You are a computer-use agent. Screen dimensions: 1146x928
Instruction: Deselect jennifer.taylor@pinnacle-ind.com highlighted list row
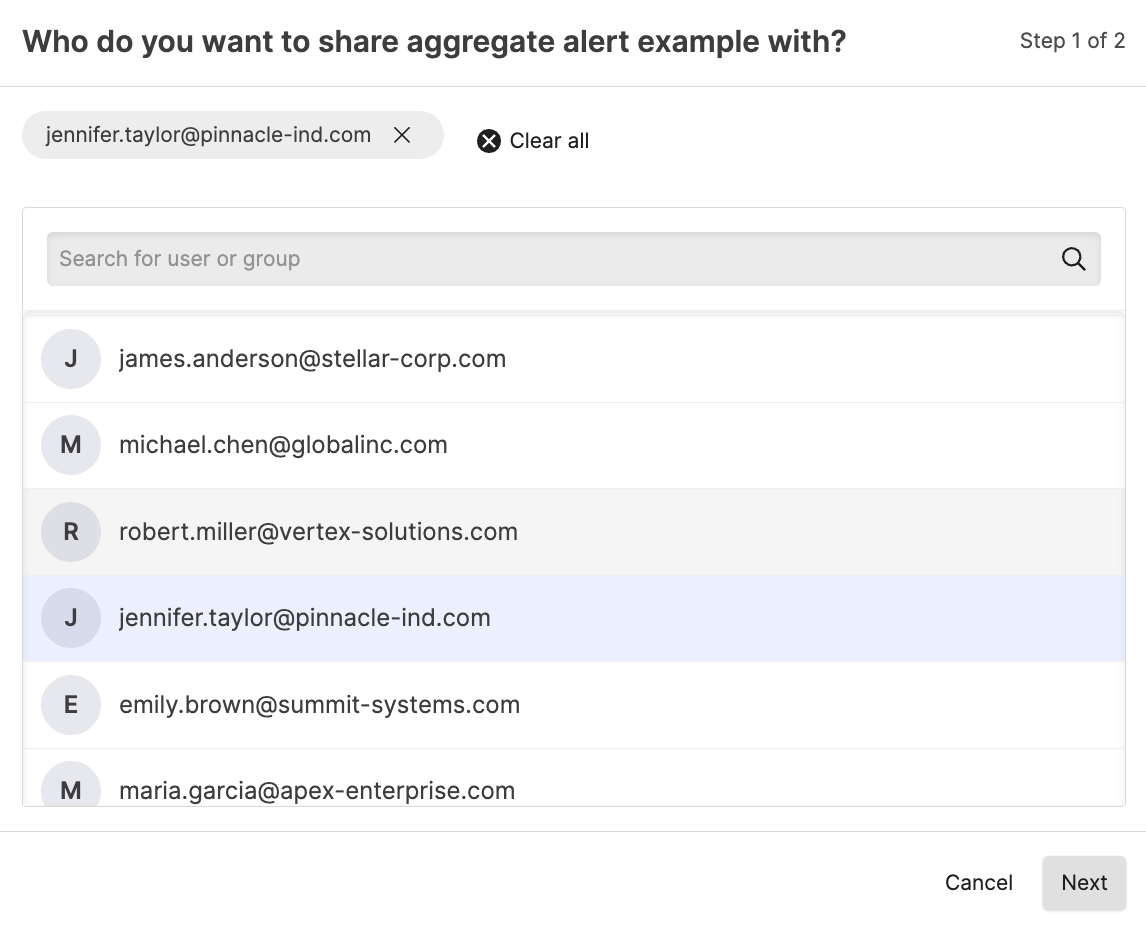(x=304, y=618)
